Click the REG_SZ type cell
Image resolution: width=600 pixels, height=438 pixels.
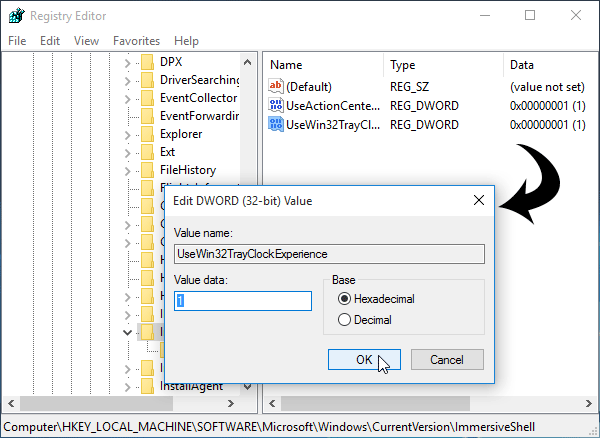409,87
